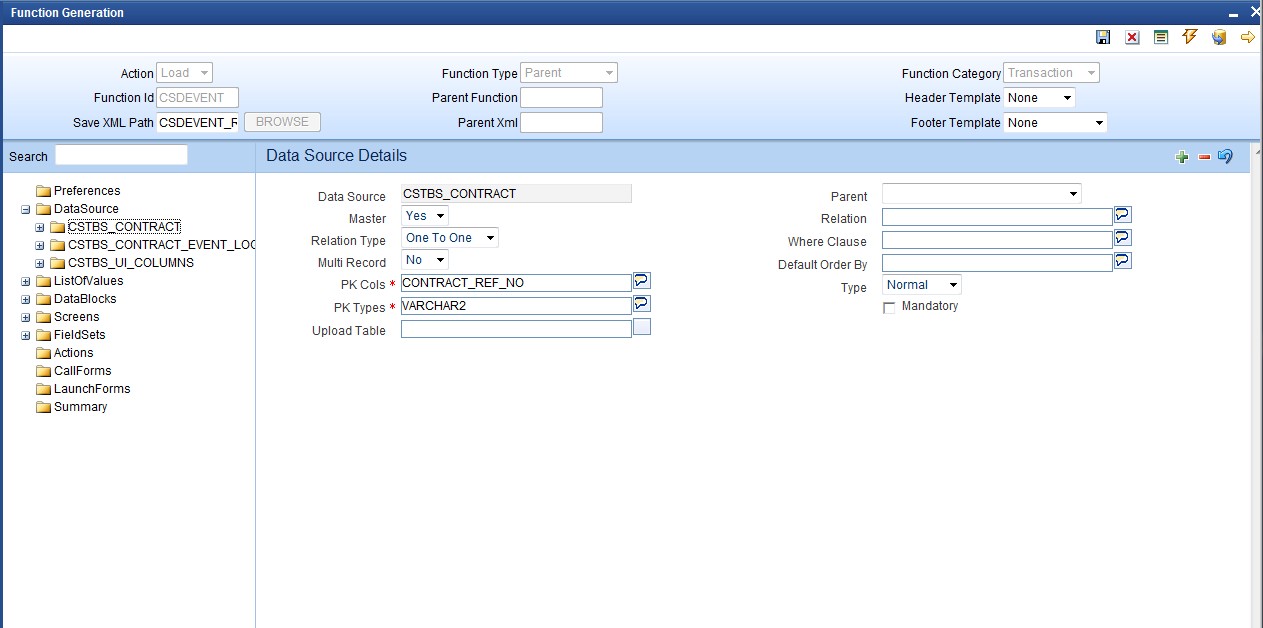Viewport: 1263px width, 628px height.
Task: Expand the CSTBS_UI_COLUMNS node
Action: pyautogui.click(x=39, y=263)
